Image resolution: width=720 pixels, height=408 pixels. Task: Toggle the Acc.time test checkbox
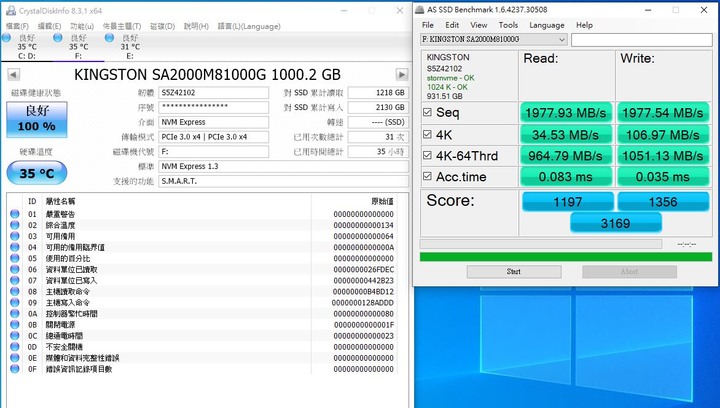[428, 176]
